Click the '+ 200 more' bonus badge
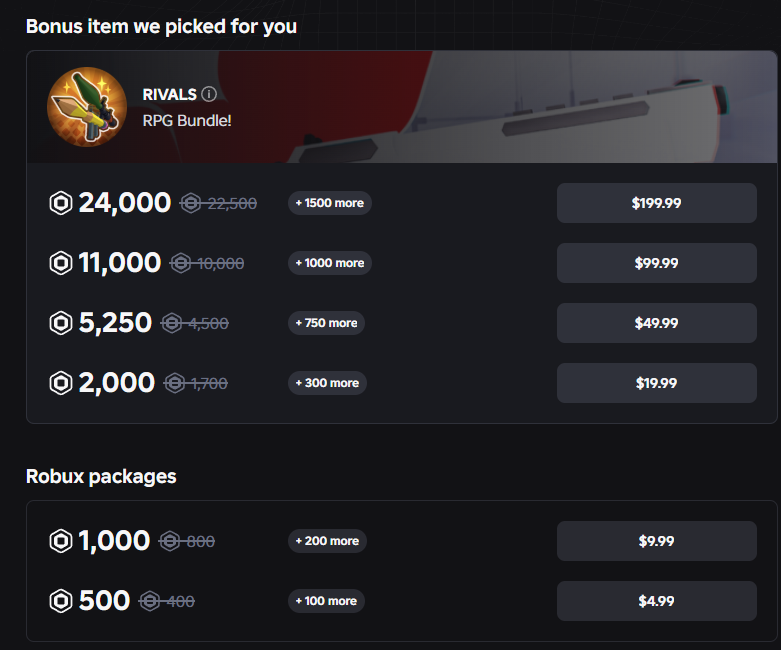781x650 pixels. [x=327, y=541]
